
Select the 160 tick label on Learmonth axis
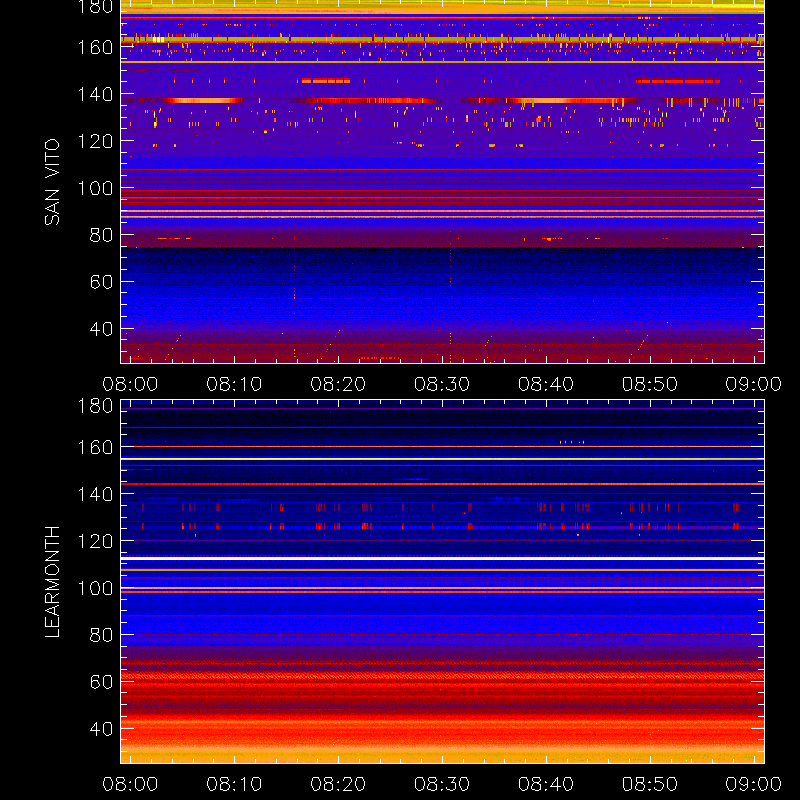coord(95,447)
